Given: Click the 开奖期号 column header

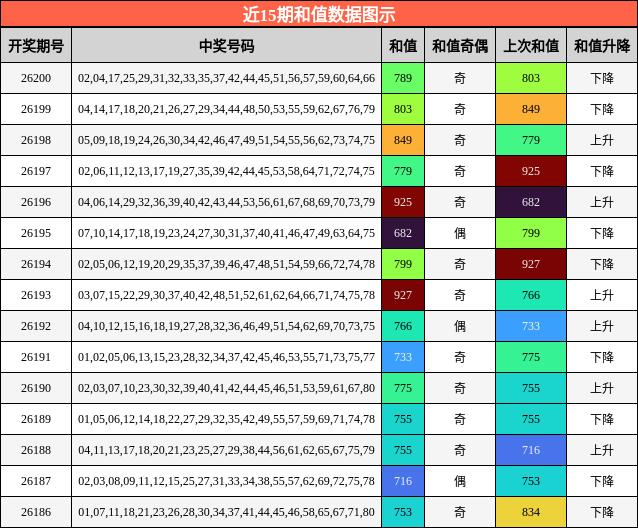Looking at the screenshot, I should pos(36,46).
